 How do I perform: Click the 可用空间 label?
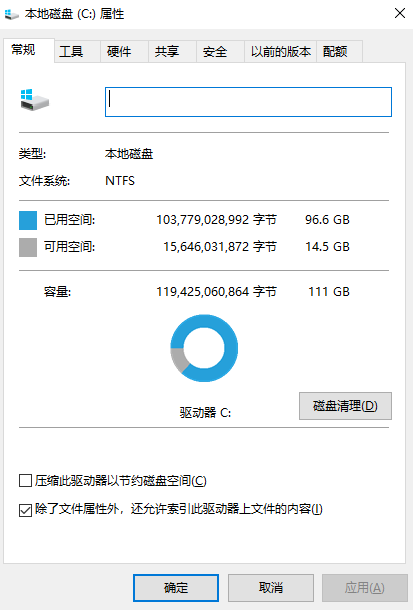[70, 247]
